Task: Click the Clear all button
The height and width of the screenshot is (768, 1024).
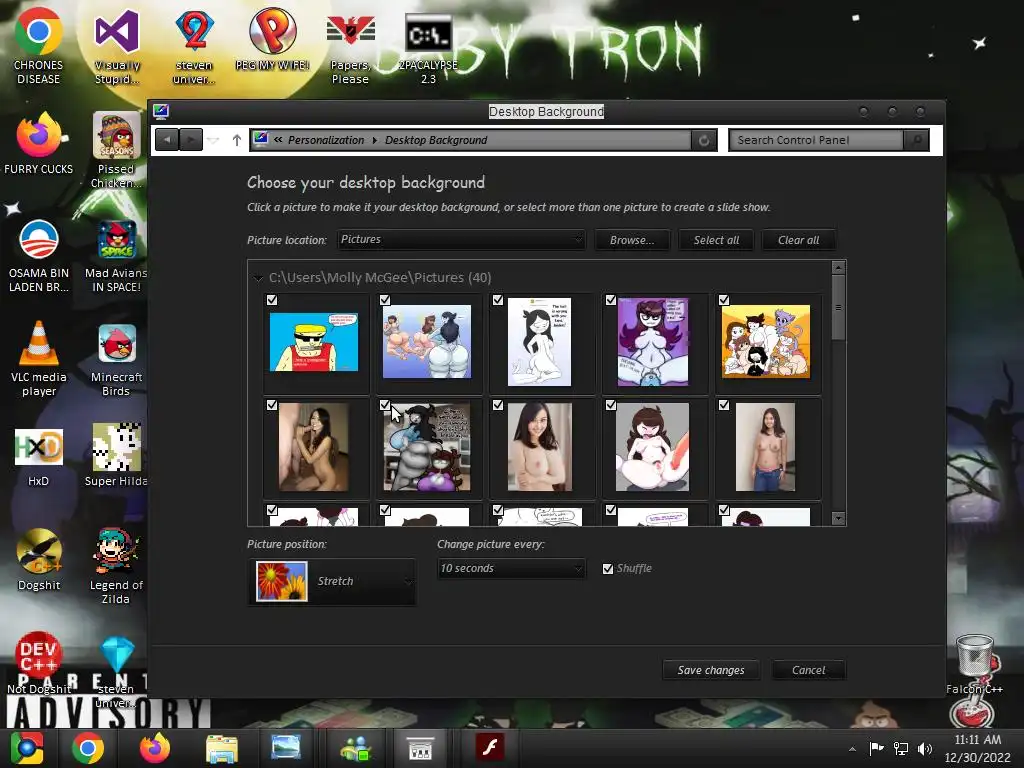Action: click(x=798, y=240)
